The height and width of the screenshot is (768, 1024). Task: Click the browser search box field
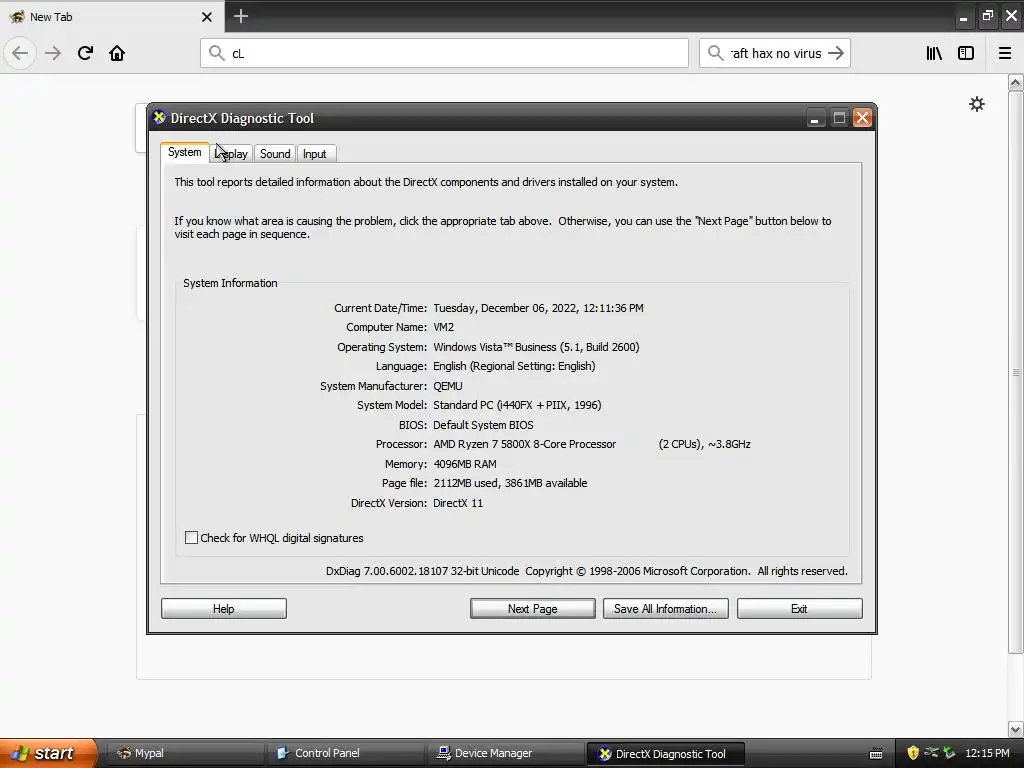tap(775, 53)
